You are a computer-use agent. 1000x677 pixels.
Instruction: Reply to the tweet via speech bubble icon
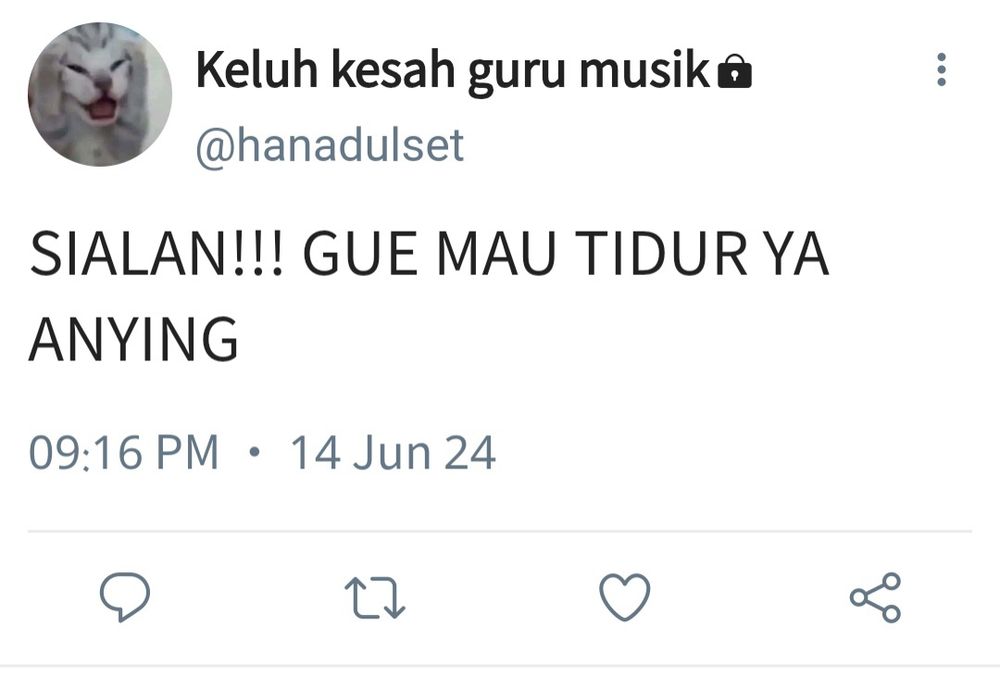coord(125,597)
